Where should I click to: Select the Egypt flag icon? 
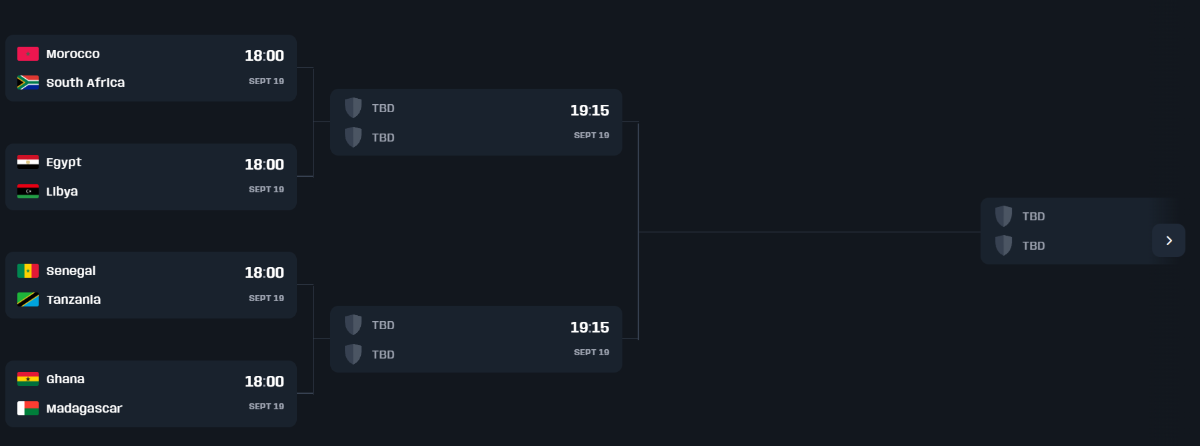[x=28, y=162]
